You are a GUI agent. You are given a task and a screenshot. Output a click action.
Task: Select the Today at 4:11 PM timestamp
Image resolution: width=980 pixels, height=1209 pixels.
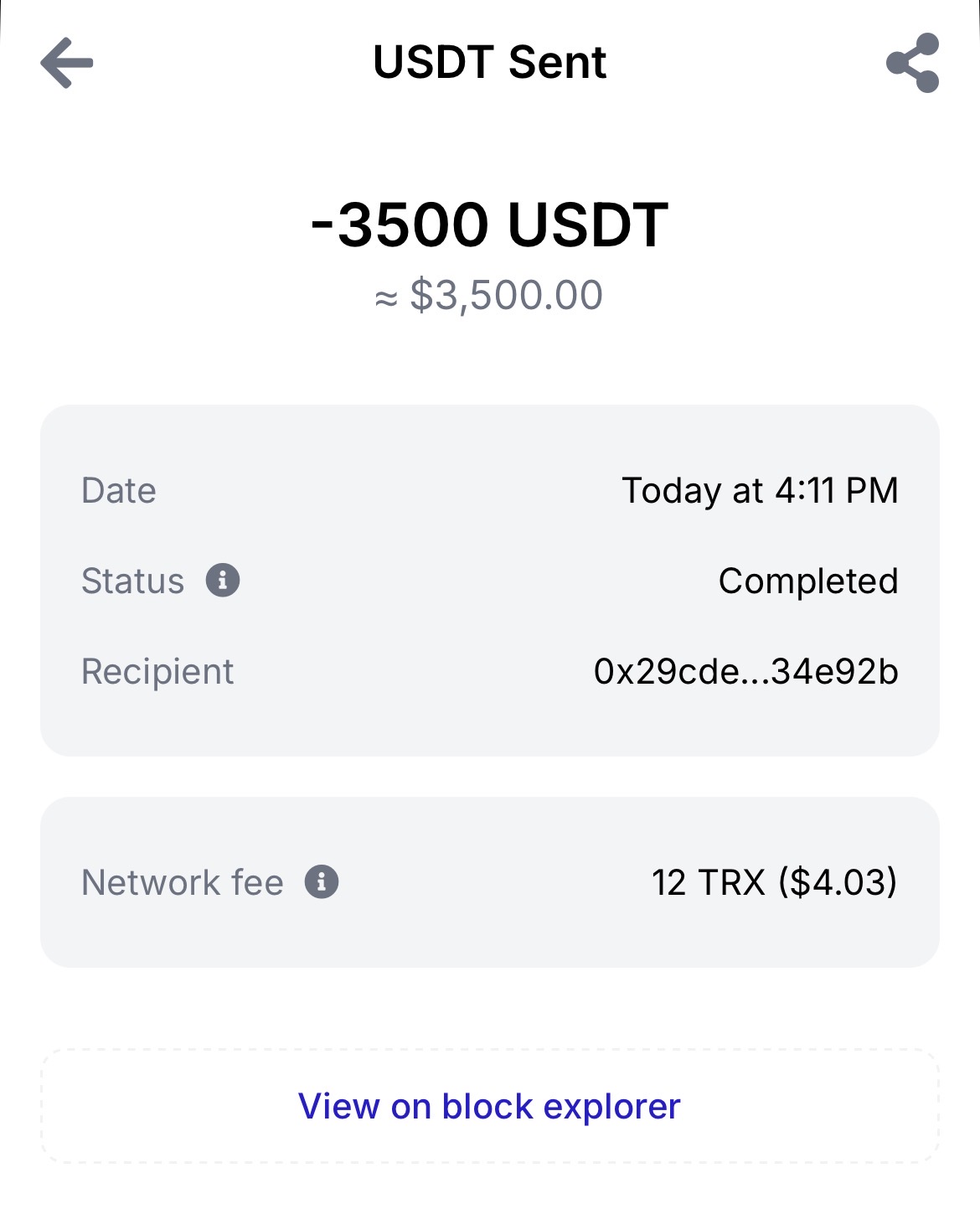click(760, 490)
